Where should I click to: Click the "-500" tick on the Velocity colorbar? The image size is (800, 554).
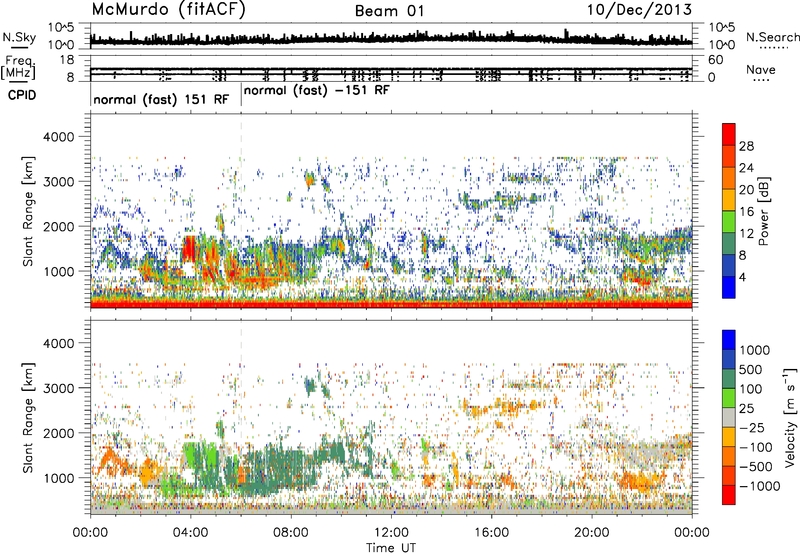[755, 466]
